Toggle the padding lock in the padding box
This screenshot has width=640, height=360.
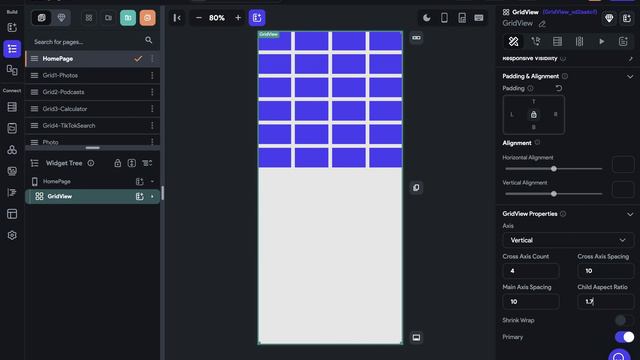coord(533,115)
